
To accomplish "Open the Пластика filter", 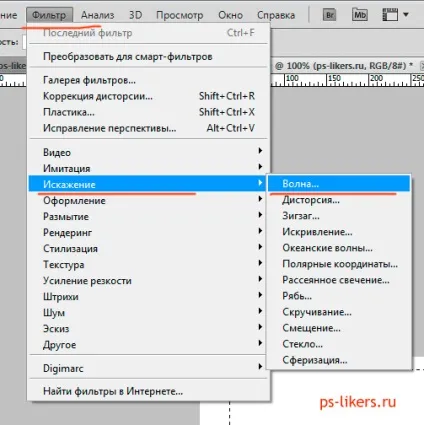I will click(x=149, y=112).
